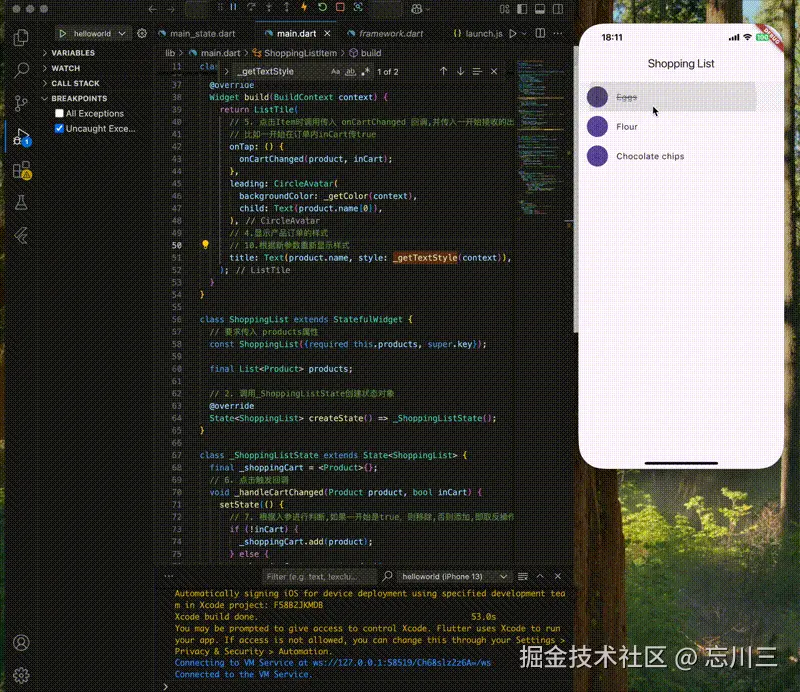Disable the Uncaught Exceptions breakpoint checkbox
Viewport: 800px width, 692px height.
coord(59,129)
